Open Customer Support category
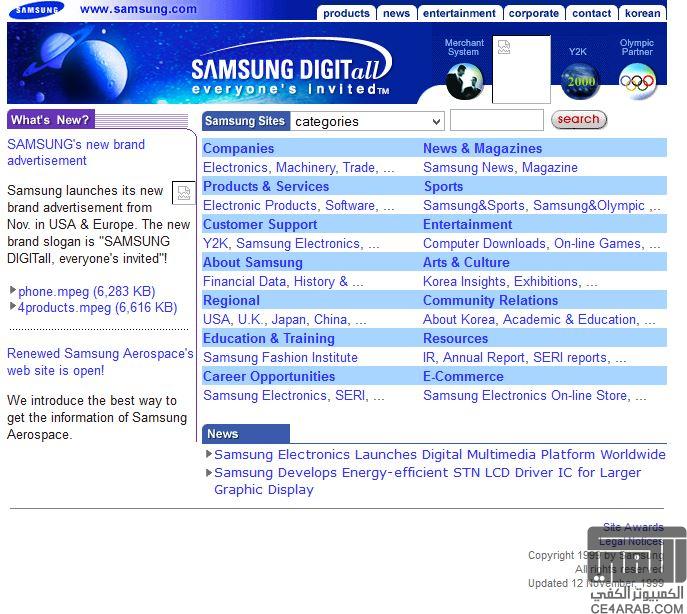 pos(260,224)
